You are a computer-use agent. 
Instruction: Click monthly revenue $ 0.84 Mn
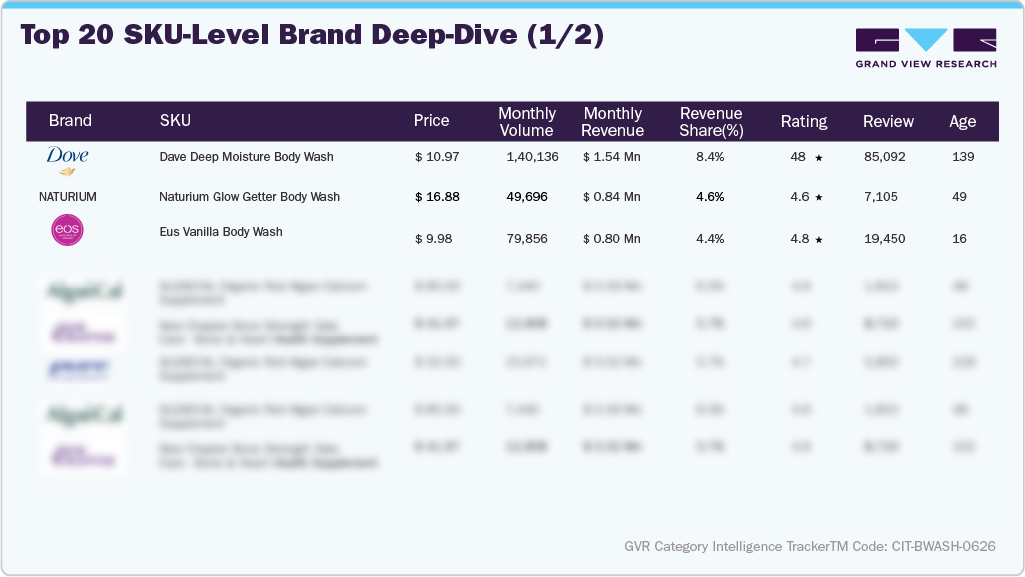611,197
